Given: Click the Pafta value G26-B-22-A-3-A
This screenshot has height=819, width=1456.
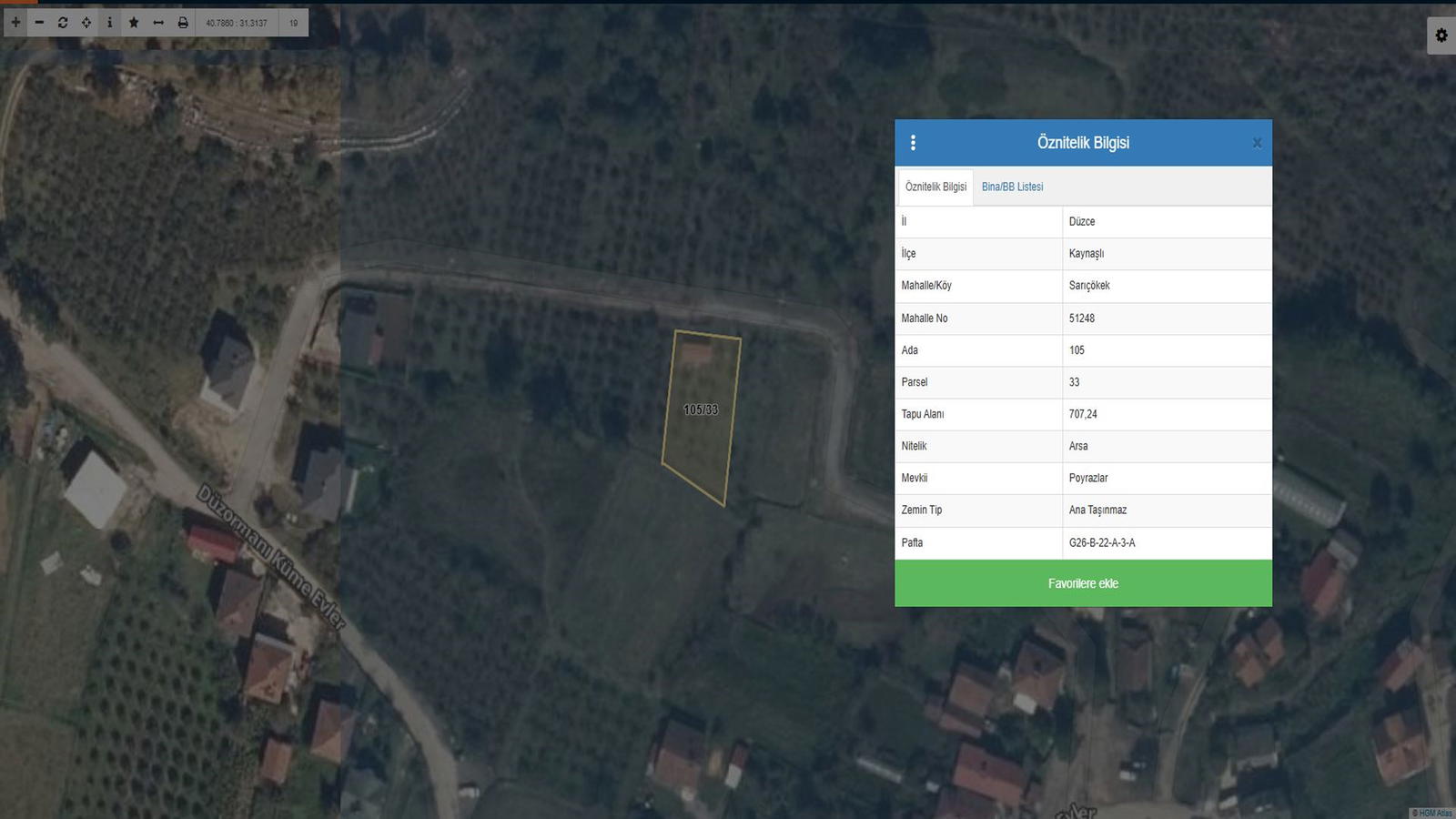Looking at the screenshot, I should [x=1102, y=542].
